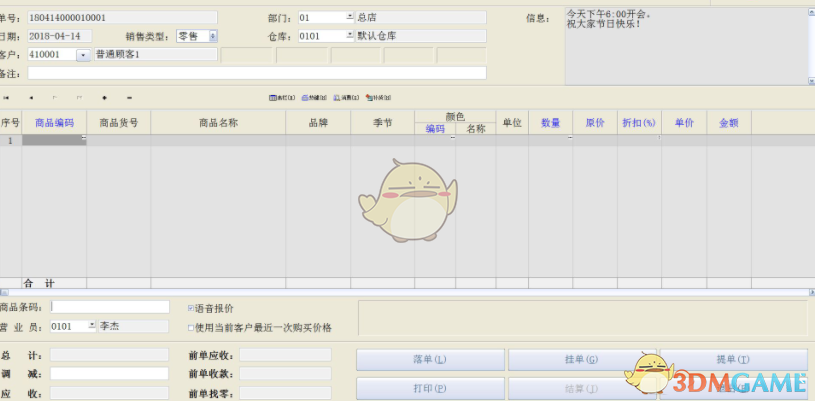The height and width of the screenshot is (401, 817).
Task: Click the 普通顾客1 customer name field
Action: click(x=156, y=54)
